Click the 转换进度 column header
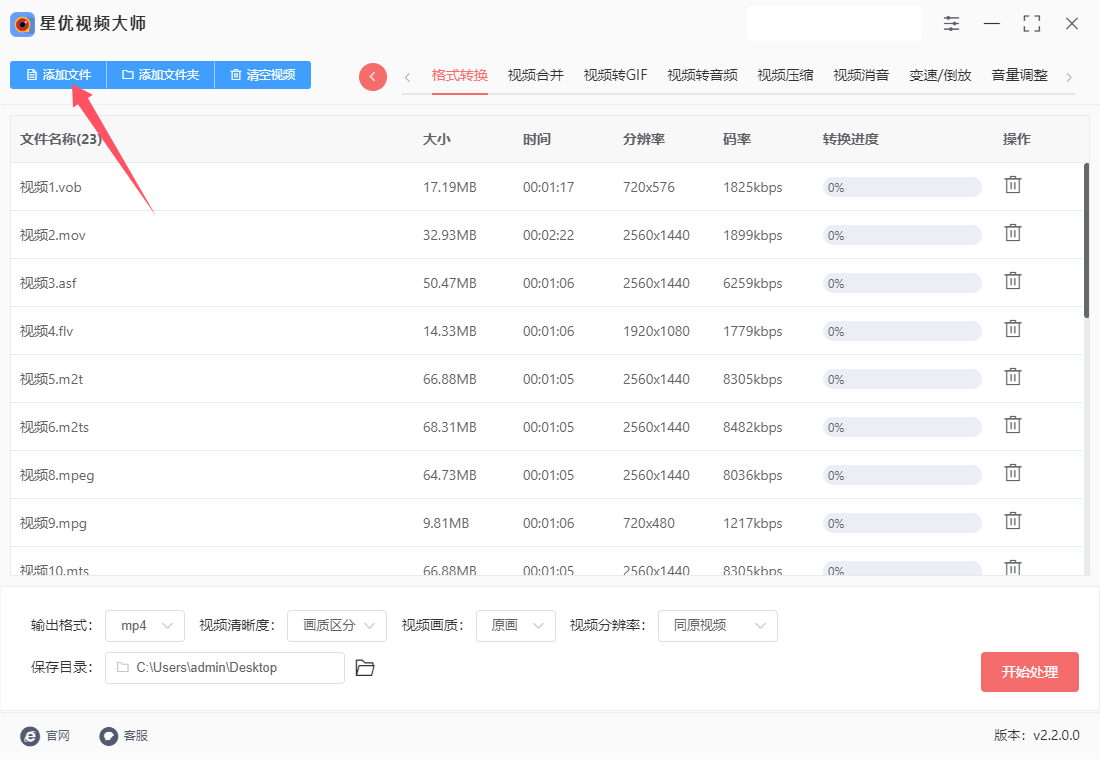1100x760 pixels. coord(850,139)
